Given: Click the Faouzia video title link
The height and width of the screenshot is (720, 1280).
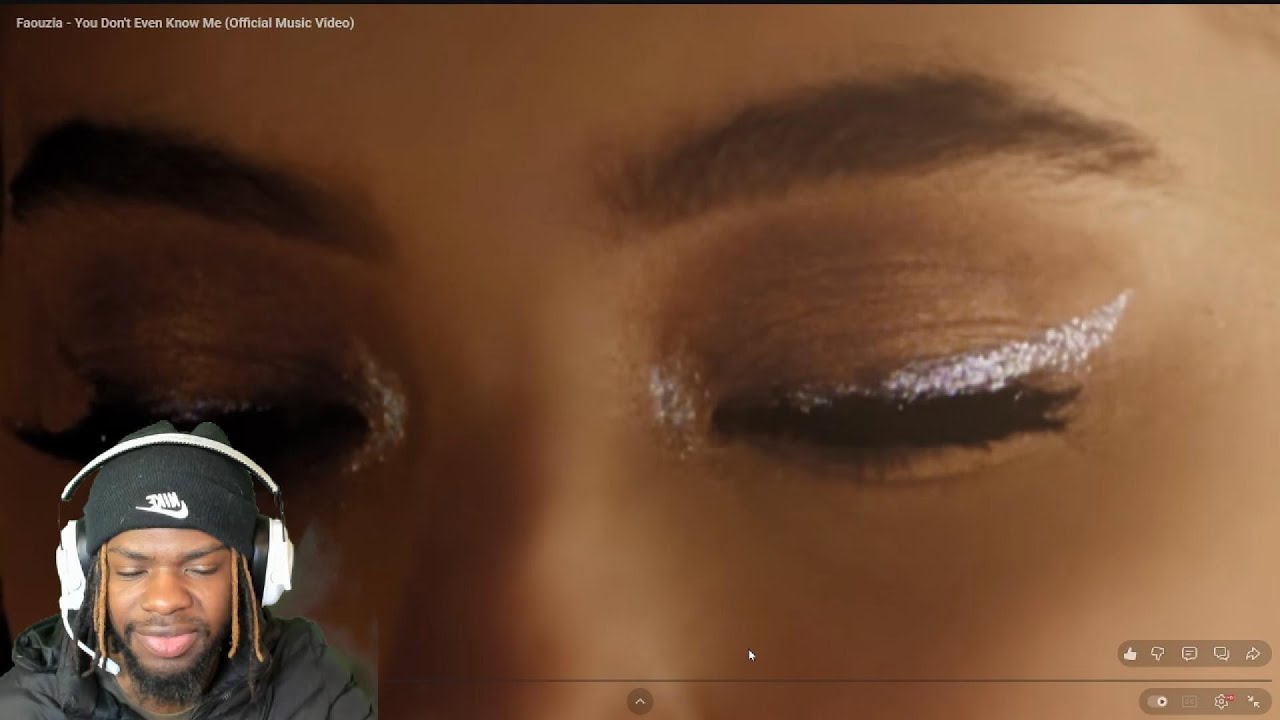Looking at the screenshot, I should click(x=185, y=23).
